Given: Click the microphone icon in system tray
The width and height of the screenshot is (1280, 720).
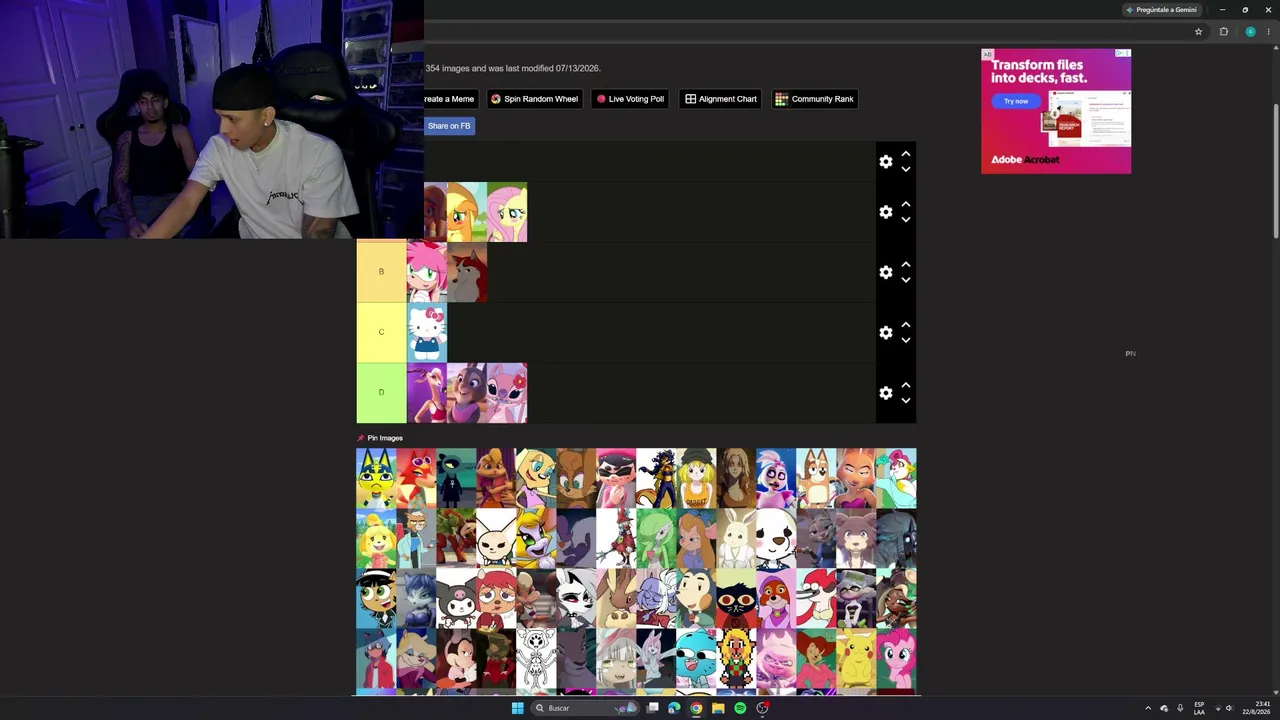Looking at the screenshot, I should coord(1180,708).
